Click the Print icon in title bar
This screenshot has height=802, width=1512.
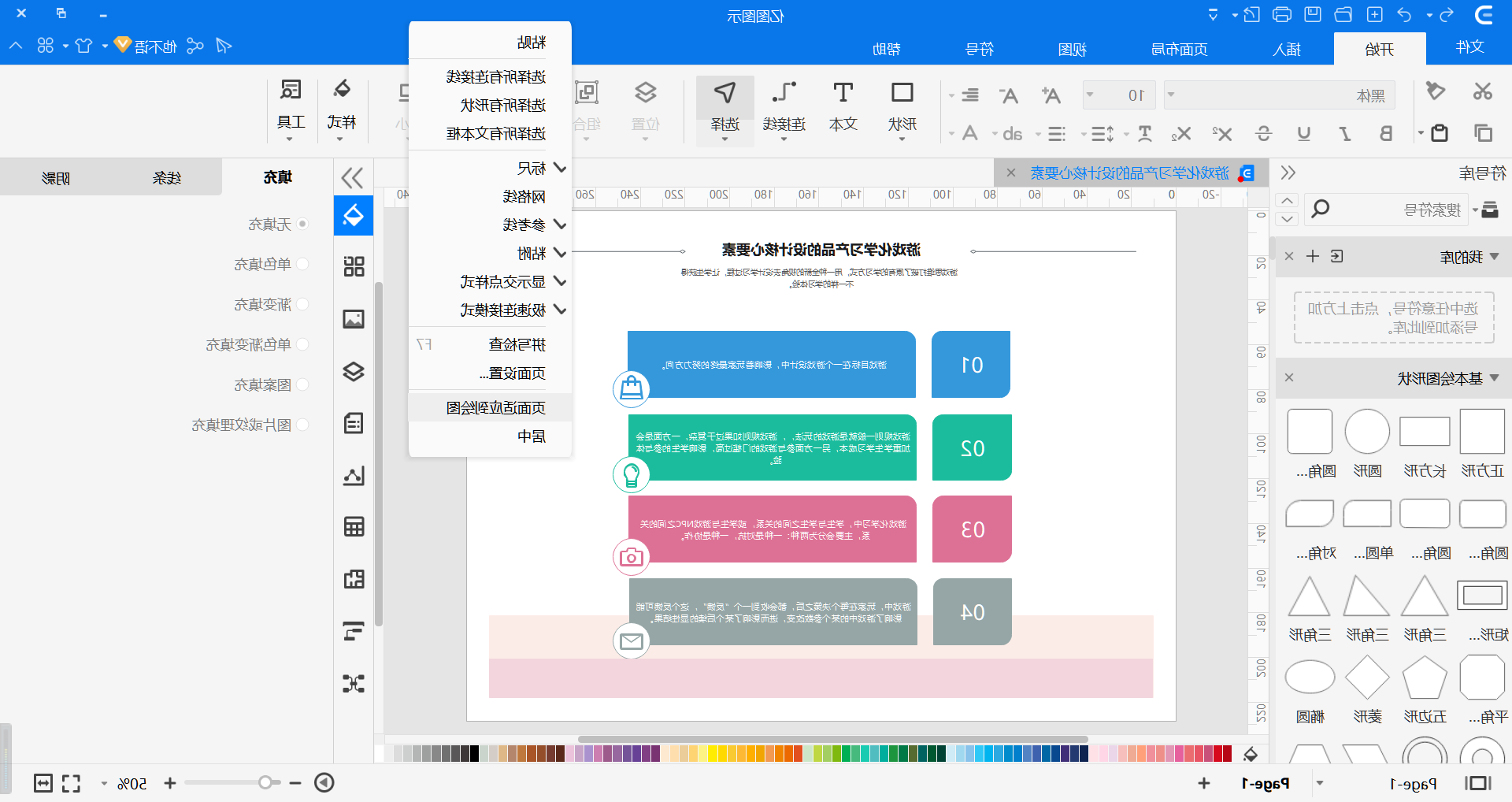click(x=1282, y=14)
